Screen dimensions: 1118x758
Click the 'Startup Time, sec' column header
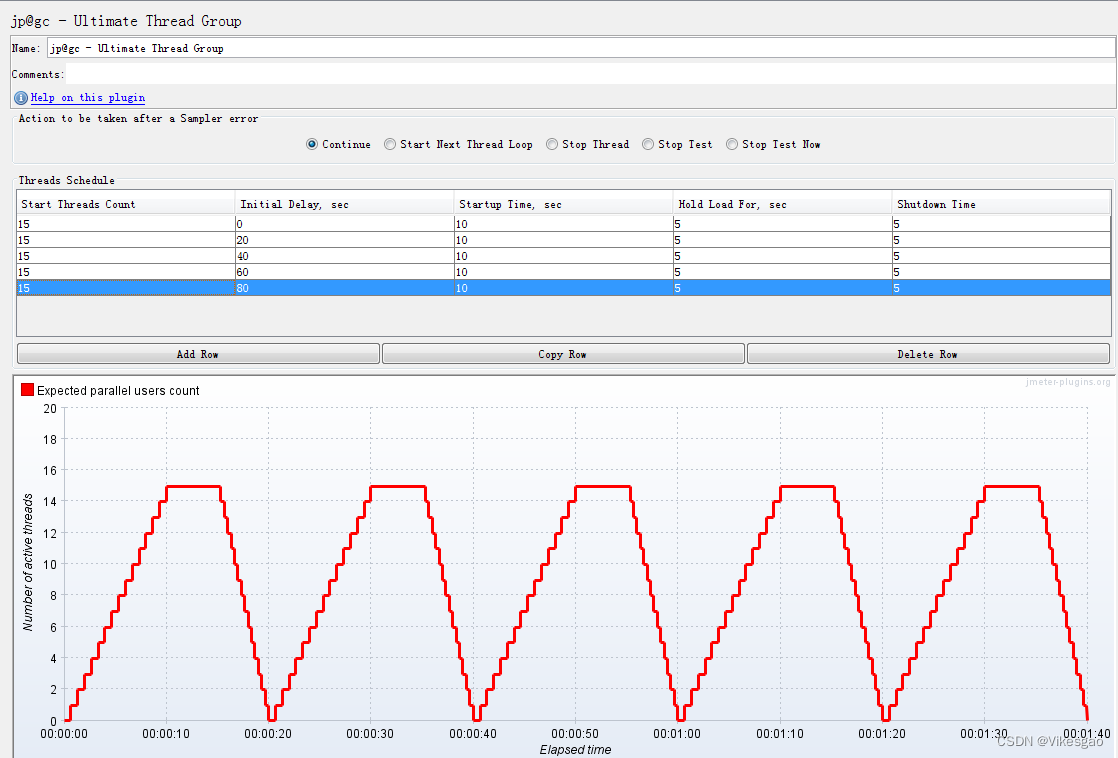coord(563,204)
